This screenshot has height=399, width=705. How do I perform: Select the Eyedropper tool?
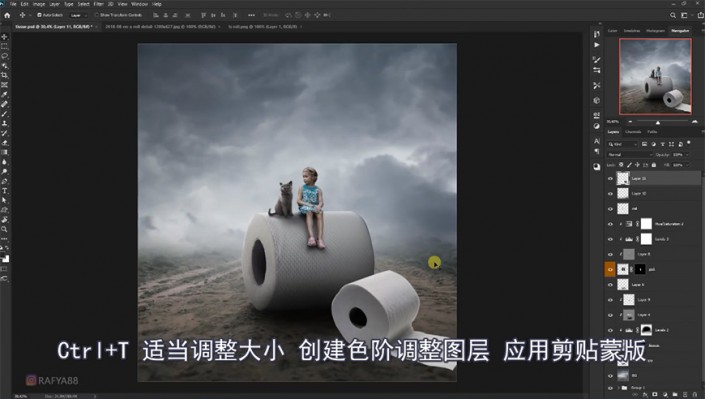[4, 94]
